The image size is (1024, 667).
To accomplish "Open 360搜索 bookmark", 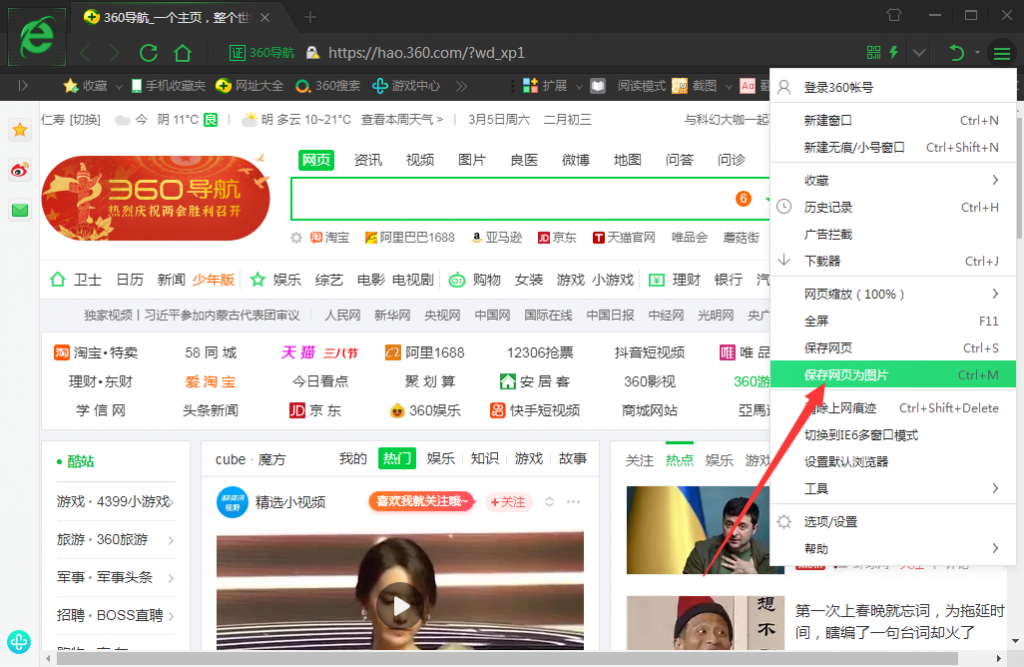I will pos(327,86).
